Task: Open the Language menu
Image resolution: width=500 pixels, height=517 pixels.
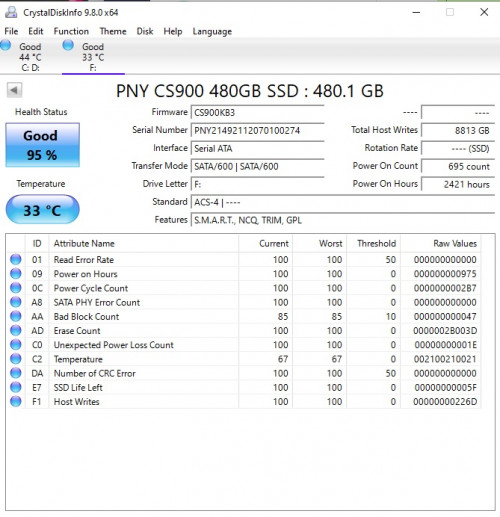Action: pyautogui.click(x=212, y=31)
